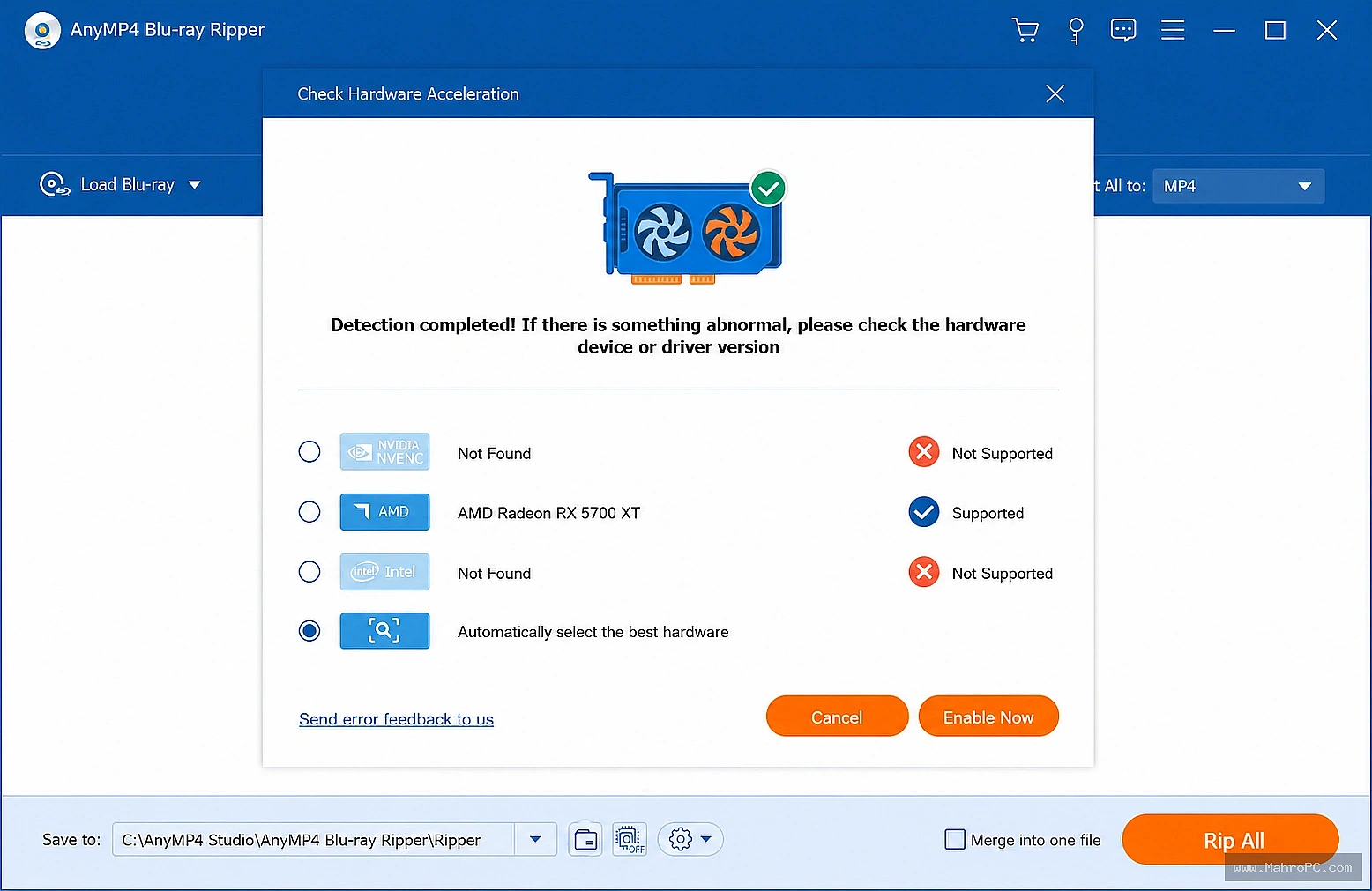This screenshot has width=1372, height=891.
Task: Open the feedback chat bubble icon
Action: [x=1123, y=30]
